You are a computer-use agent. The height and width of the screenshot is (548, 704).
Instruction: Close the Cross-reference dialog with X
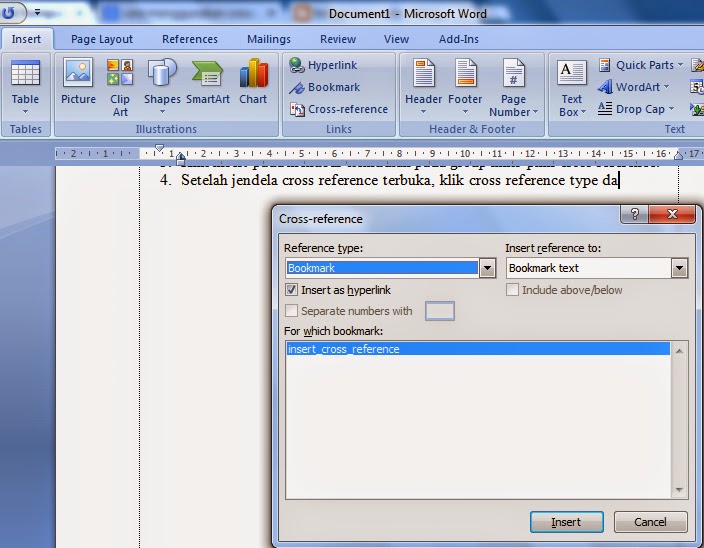click(672, 214)
